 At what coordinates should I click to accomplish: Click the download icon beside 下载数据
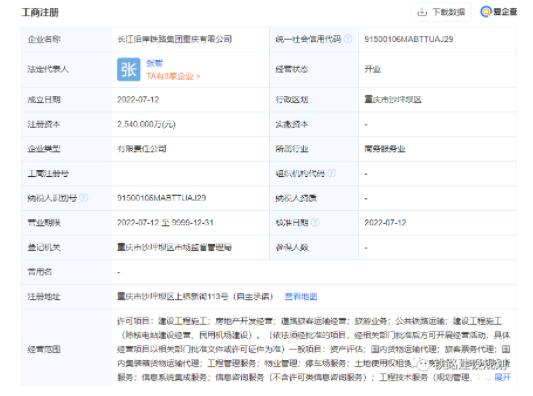coord(422,12)
